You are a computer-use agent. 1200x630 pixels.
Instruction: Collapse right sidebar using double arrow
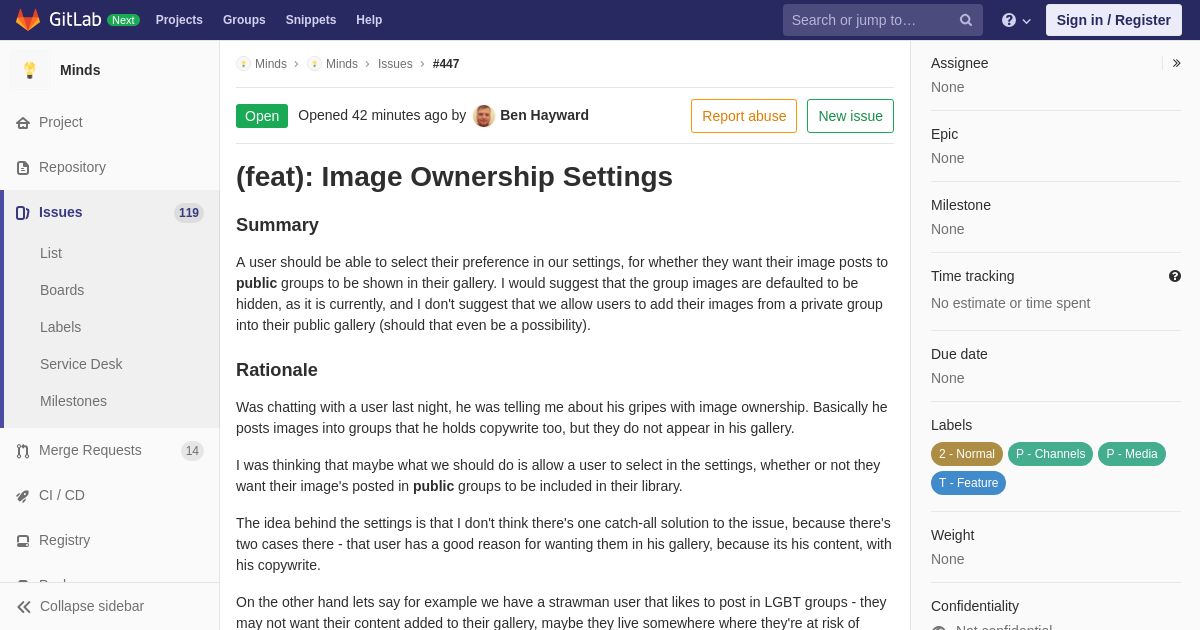pyautogui.click(x=1176, y=63)
